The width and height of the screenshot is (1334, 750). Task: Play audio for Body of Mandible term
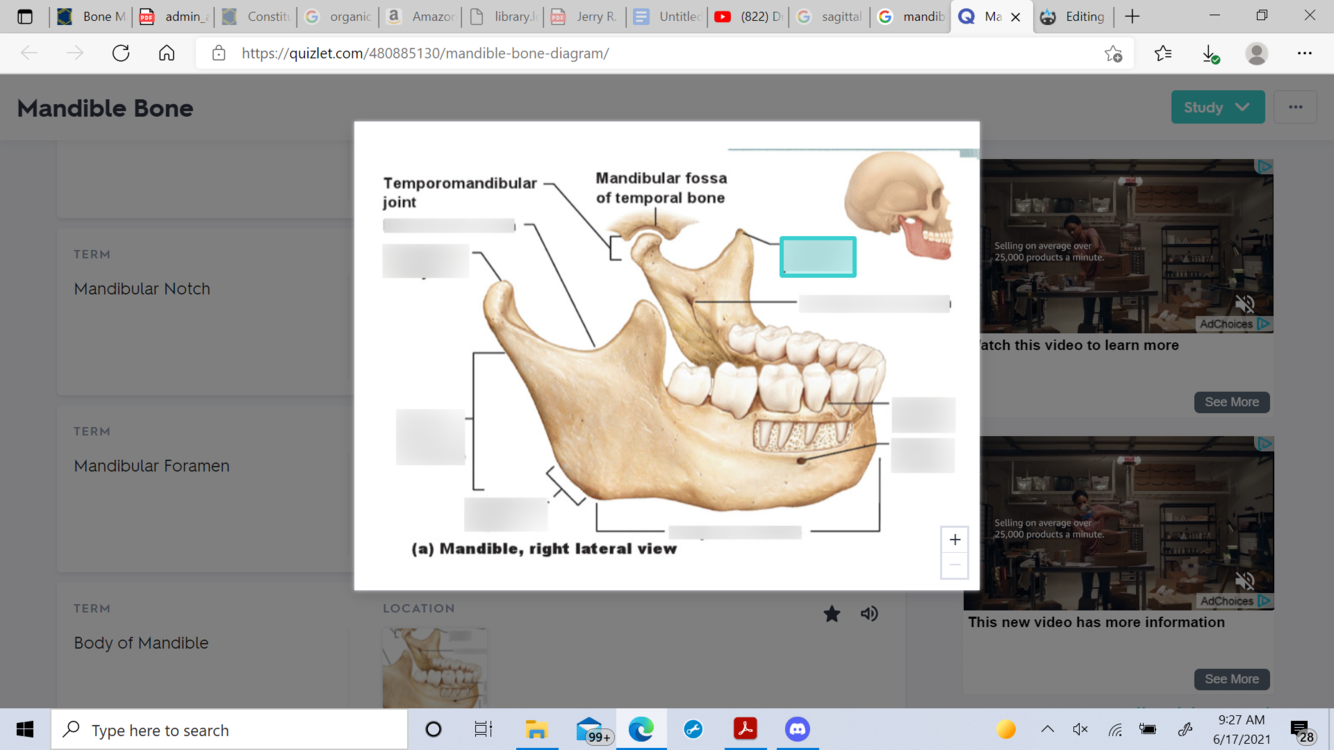(x=869, y=614)
